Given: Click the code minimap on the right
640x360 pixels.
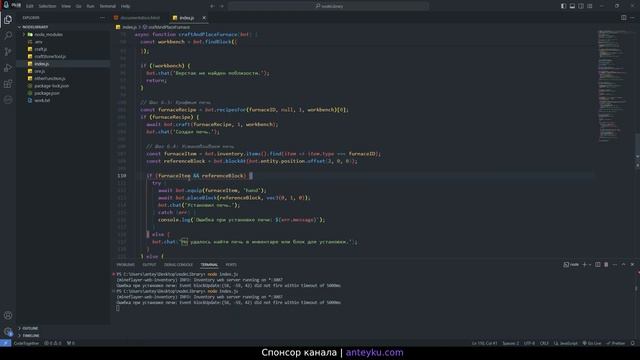Looking at the screenshot, I should [x=612, y=86].
